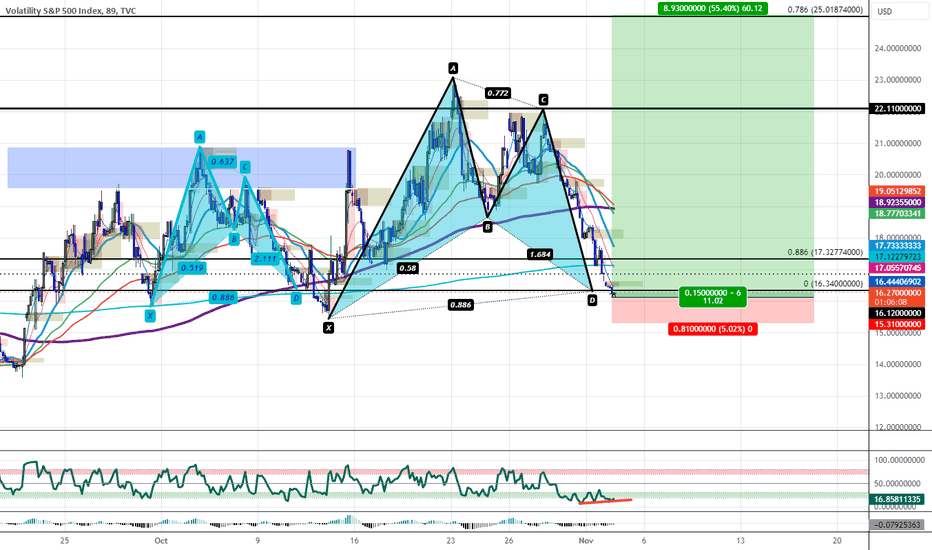Screen dimensions: 932x550
Task: Click the red 0.81000000 (5.02%) stop label
Action: 713,329
